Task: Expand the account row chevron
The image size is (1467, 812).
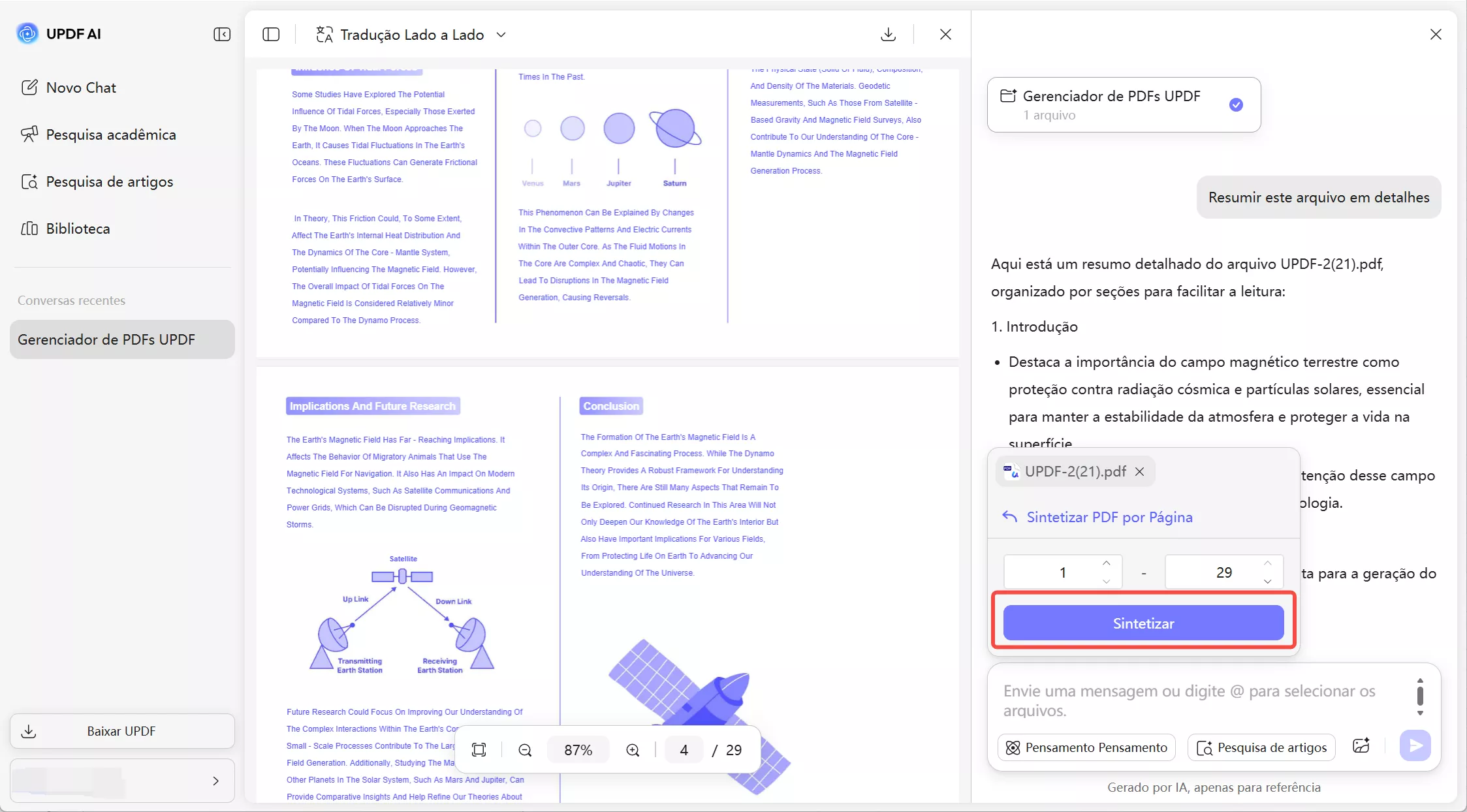Action: [215, 781]
